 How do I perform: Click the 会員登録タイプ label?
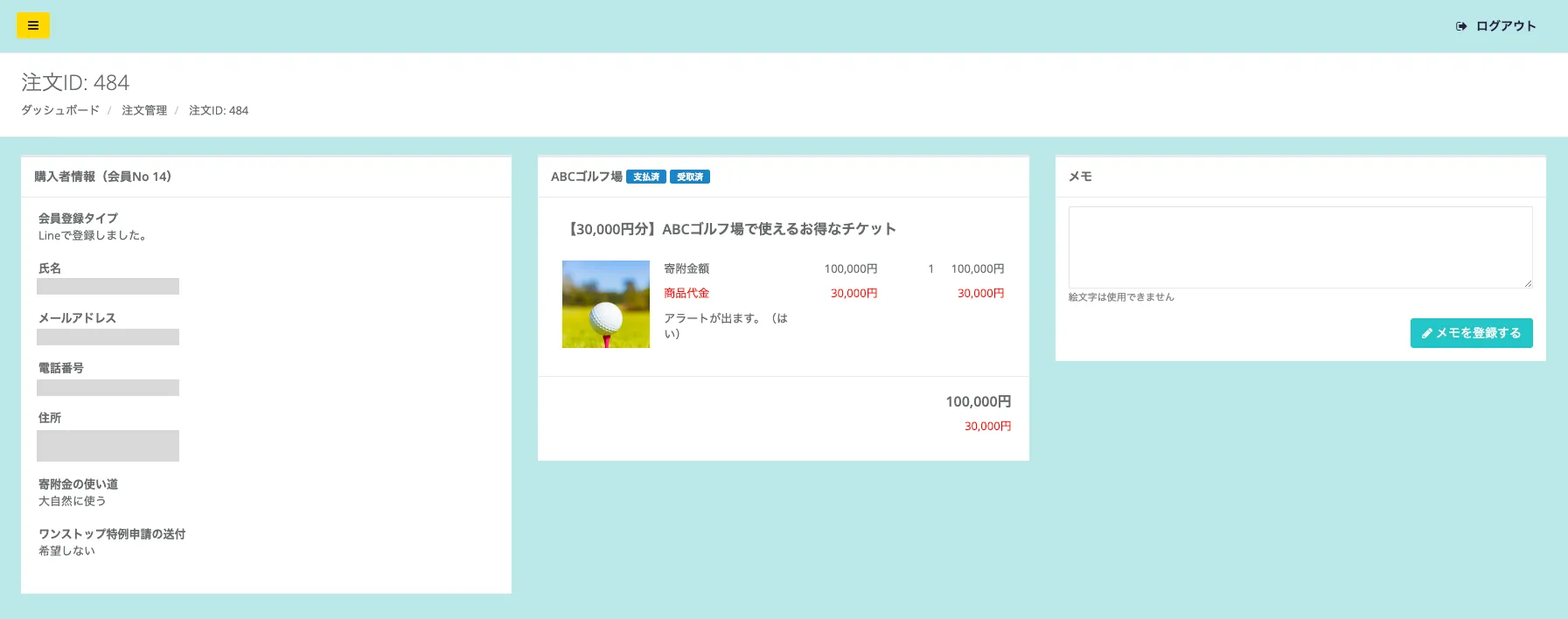click(x=78, y=219)
